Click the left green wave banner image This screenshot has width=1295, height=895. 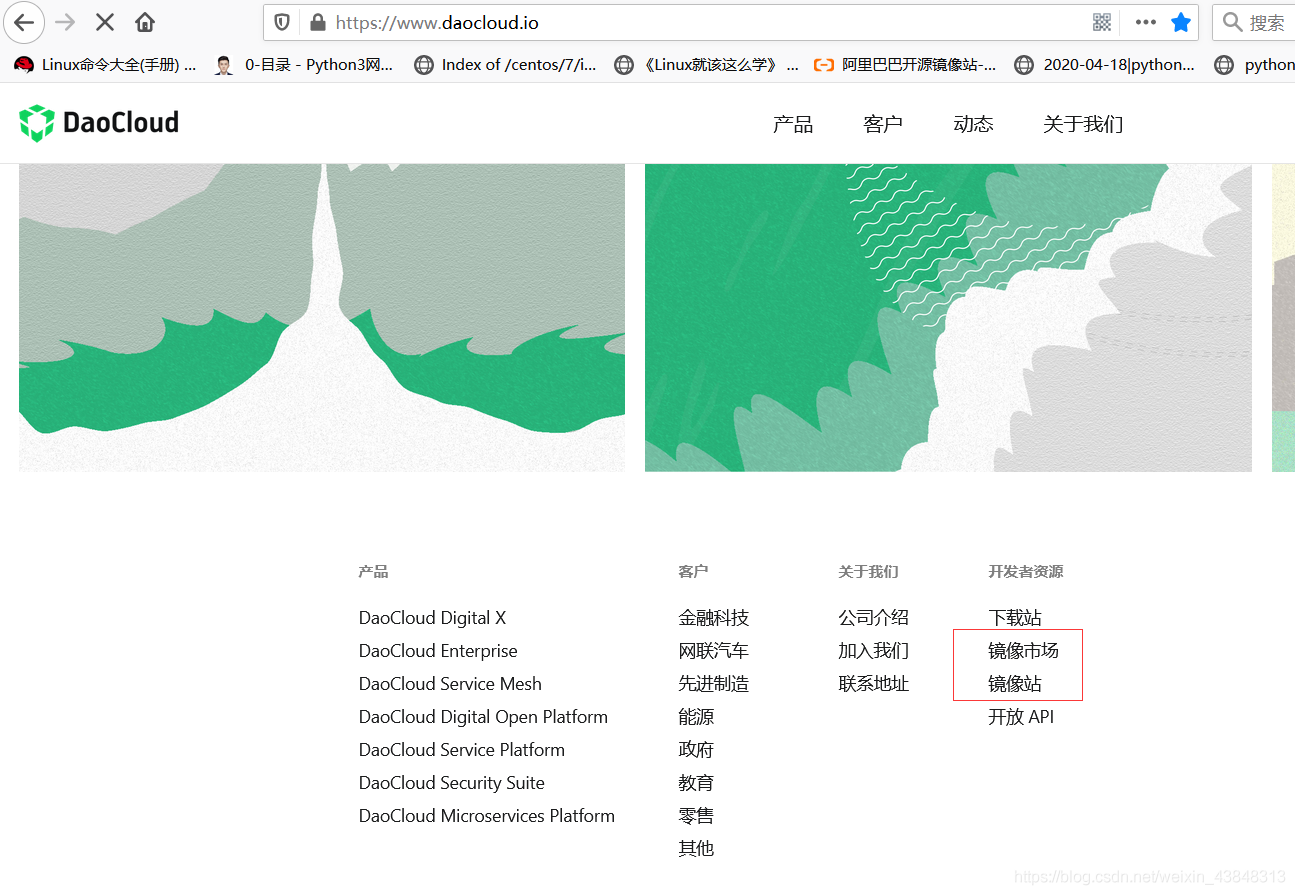[322, 317]
